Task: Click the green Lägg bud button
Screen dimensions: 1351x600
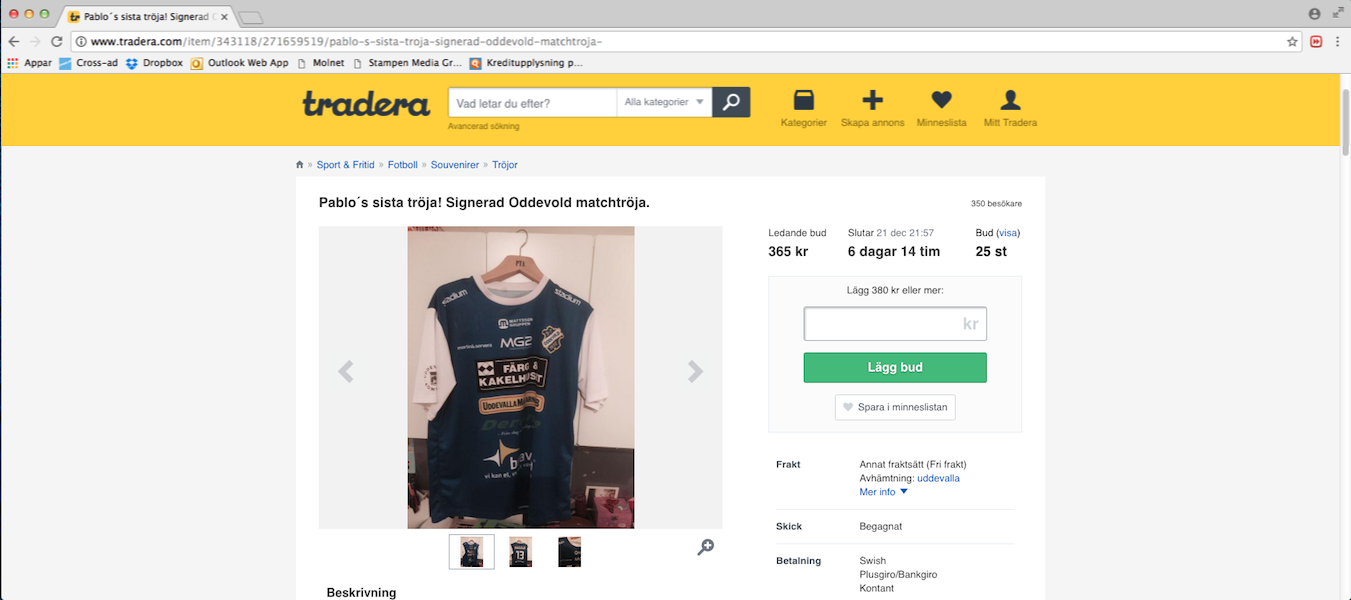Action: (895, 367)
